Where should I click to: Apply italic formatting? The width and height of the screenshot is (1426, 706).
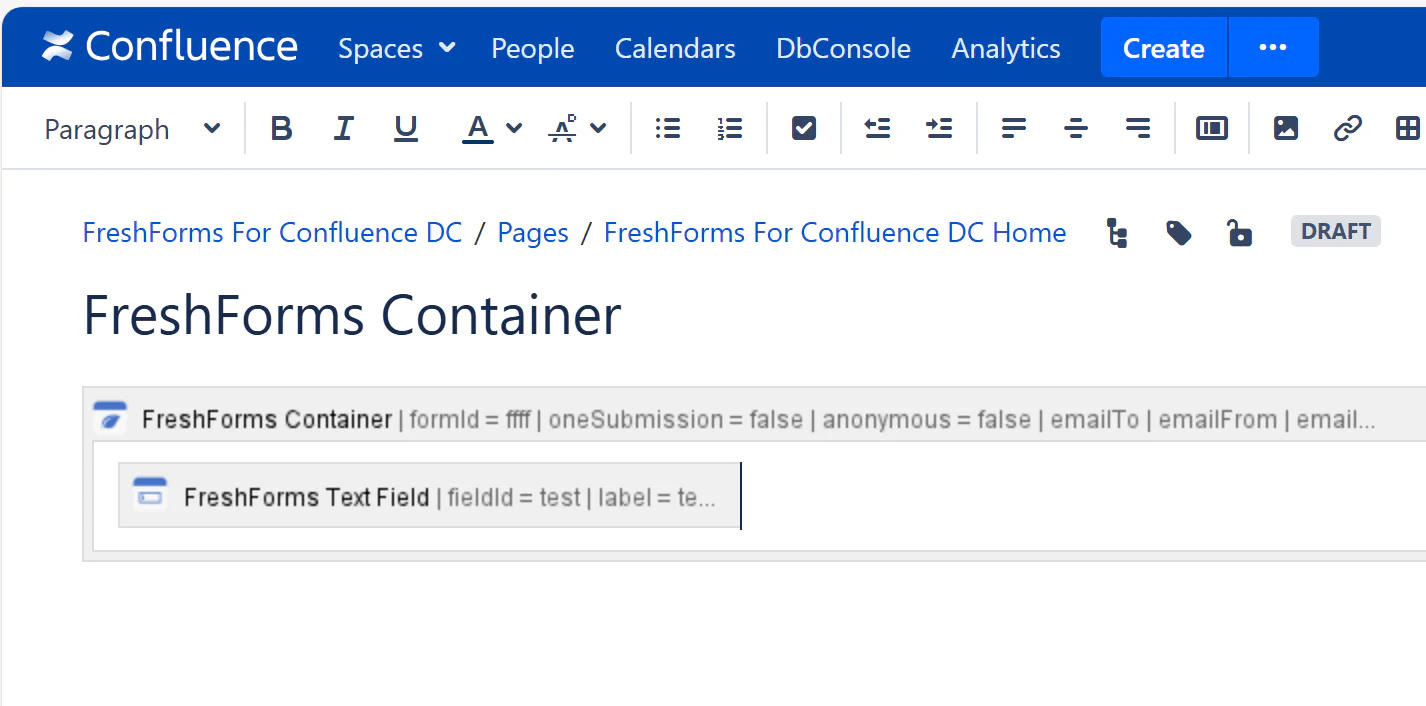343,128
